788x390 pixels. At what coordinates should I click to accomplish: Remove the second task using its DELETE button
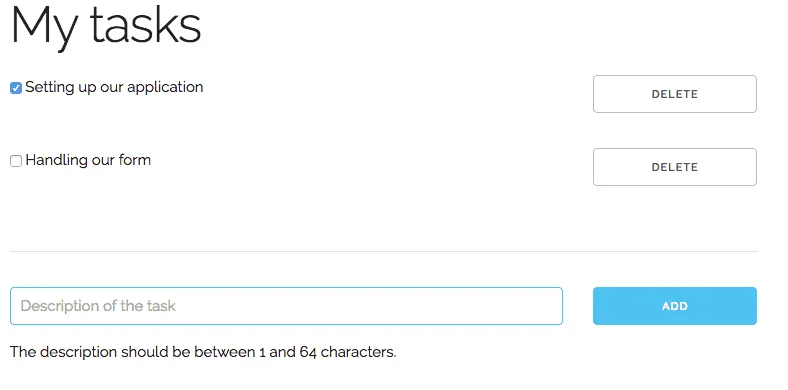click(x=674, y=167)
